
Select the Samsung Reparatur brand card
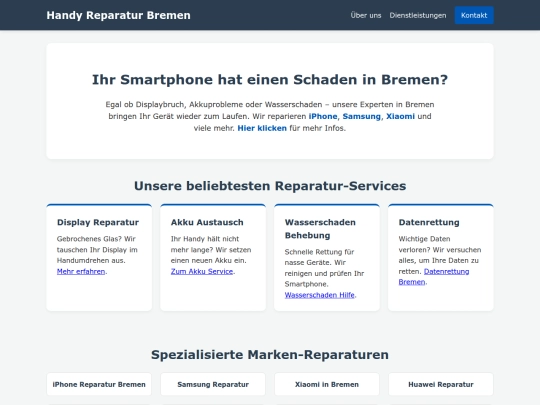pyautogui.click(x=213, y=384)
